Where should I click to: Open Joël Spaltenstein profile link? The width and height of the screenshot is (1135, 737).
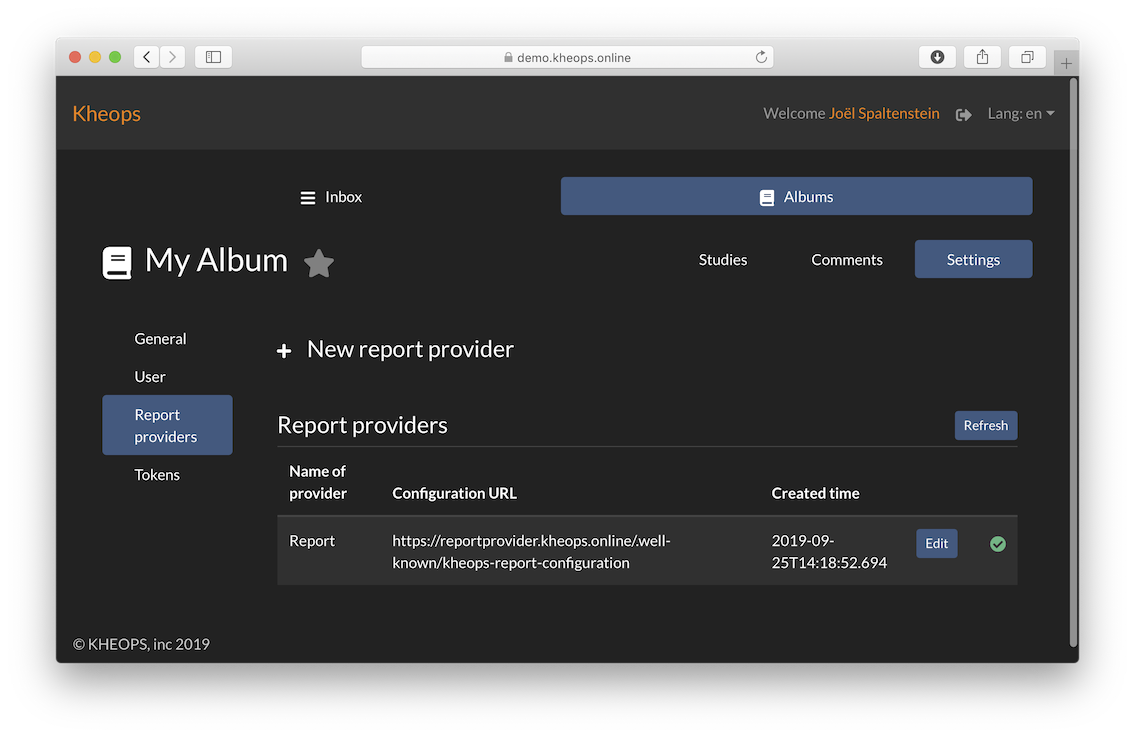pyautogui.click(x=885, y=114)
